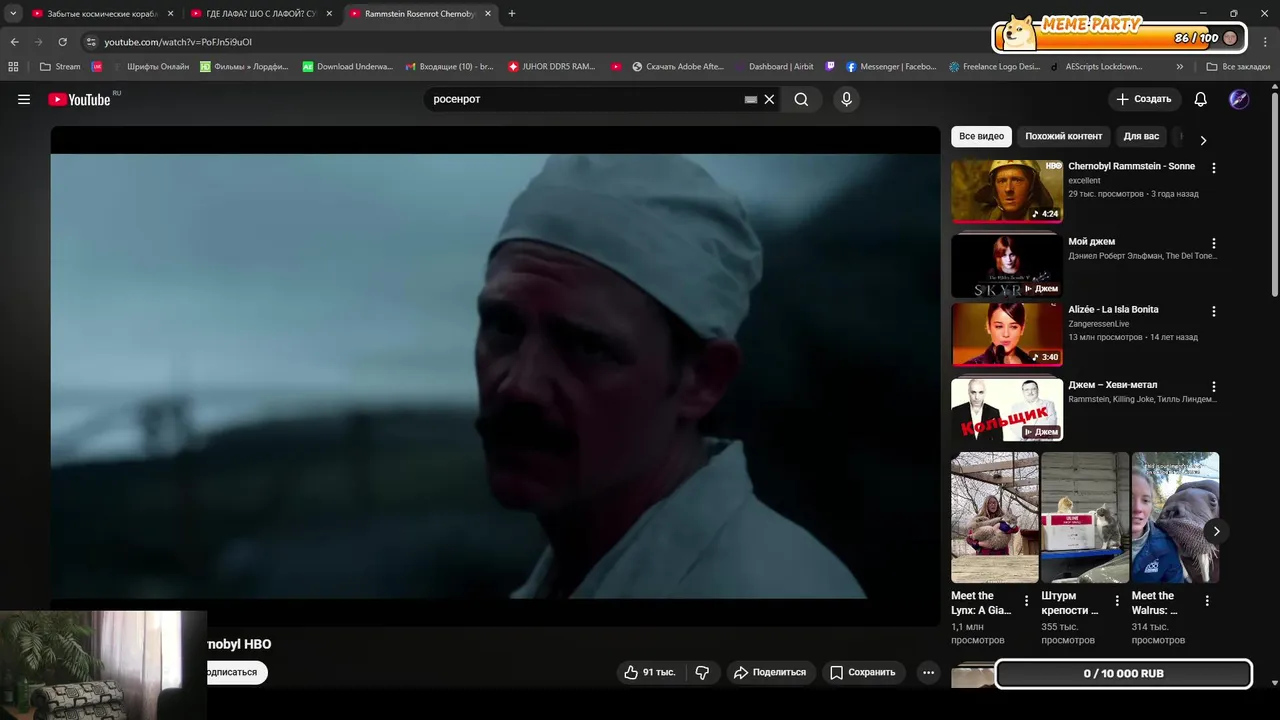
Task: View site information in address bar
Action: coord(90,42)
